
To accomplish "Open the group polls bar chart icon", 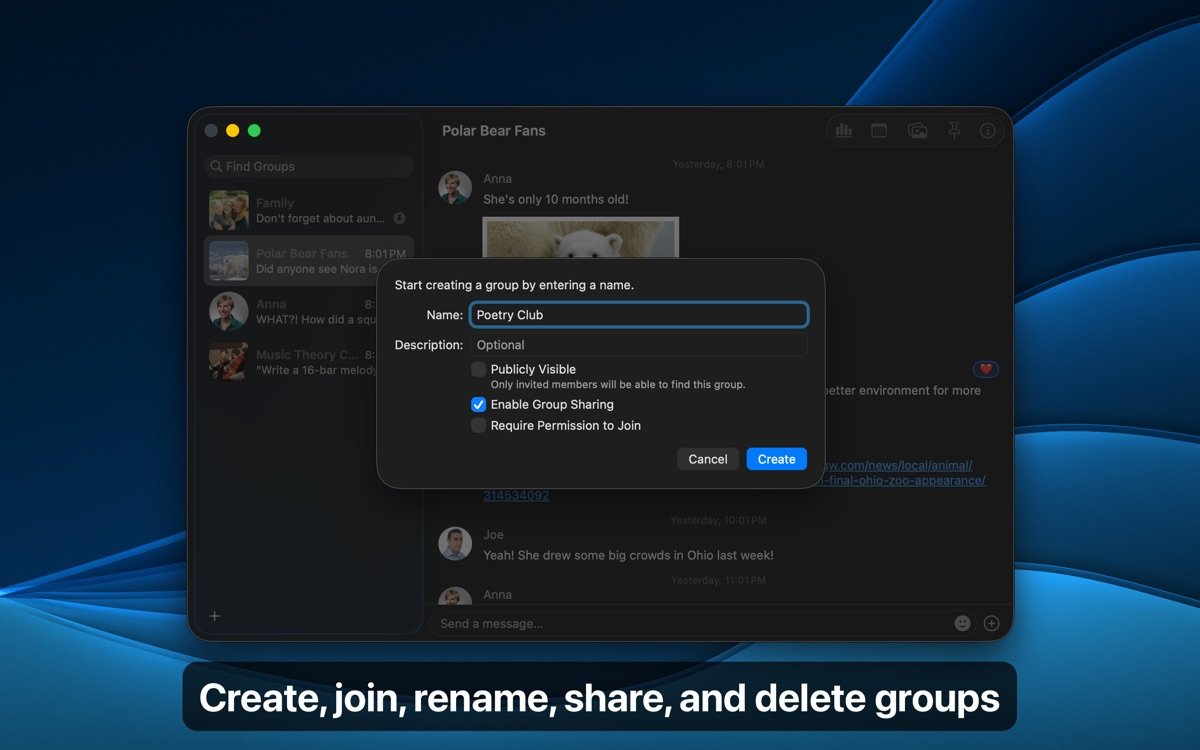I will coord(844,130).
